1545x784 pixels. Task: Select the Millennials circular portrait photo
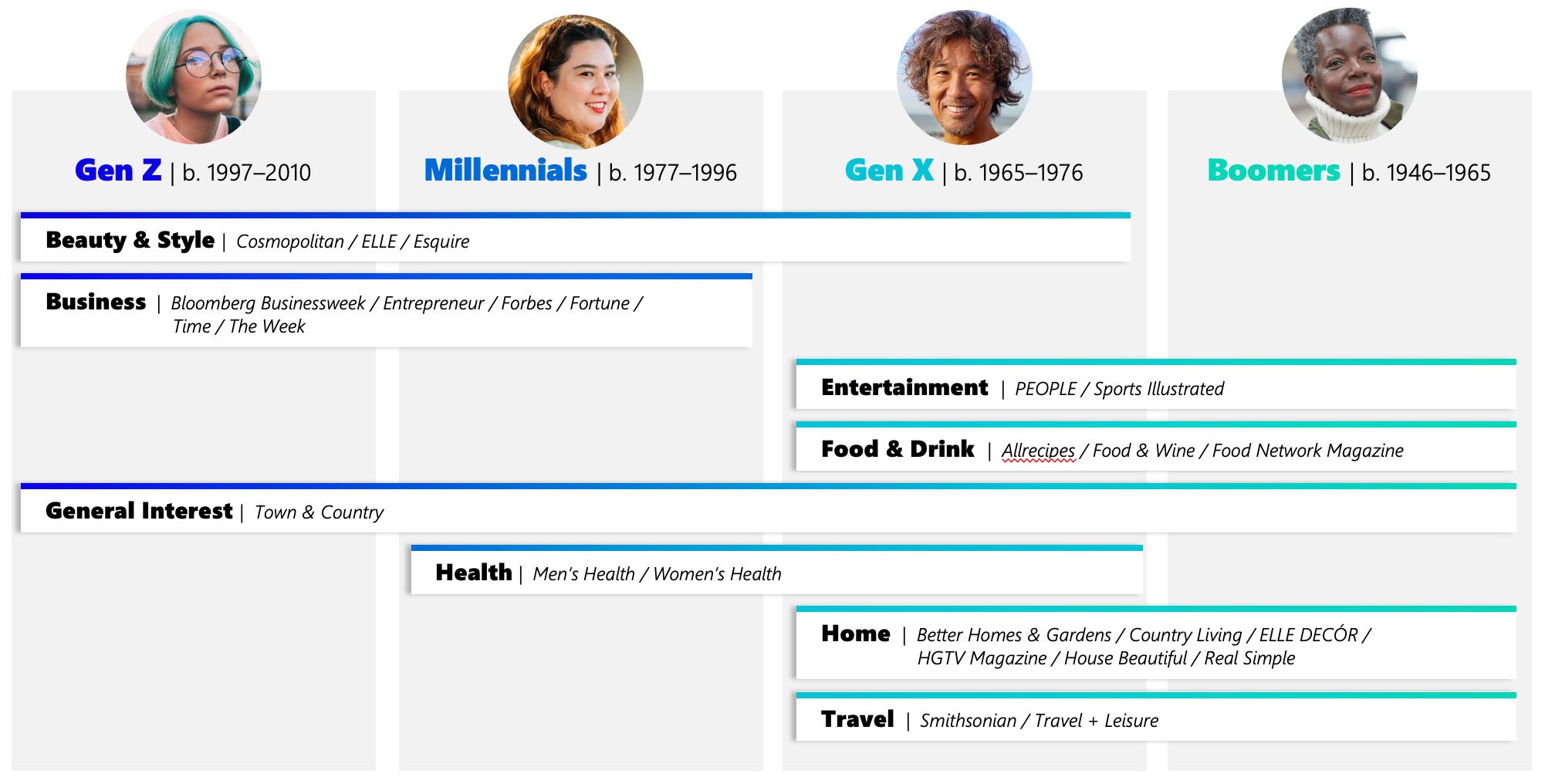pyautogui.click(x=575, y=81)
